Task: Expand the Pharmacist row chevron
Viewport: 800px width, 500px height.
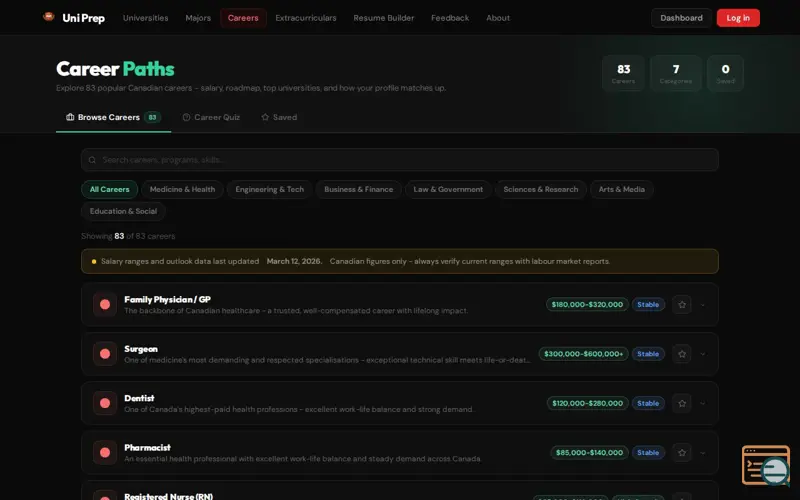Action: tap(703, 453)
